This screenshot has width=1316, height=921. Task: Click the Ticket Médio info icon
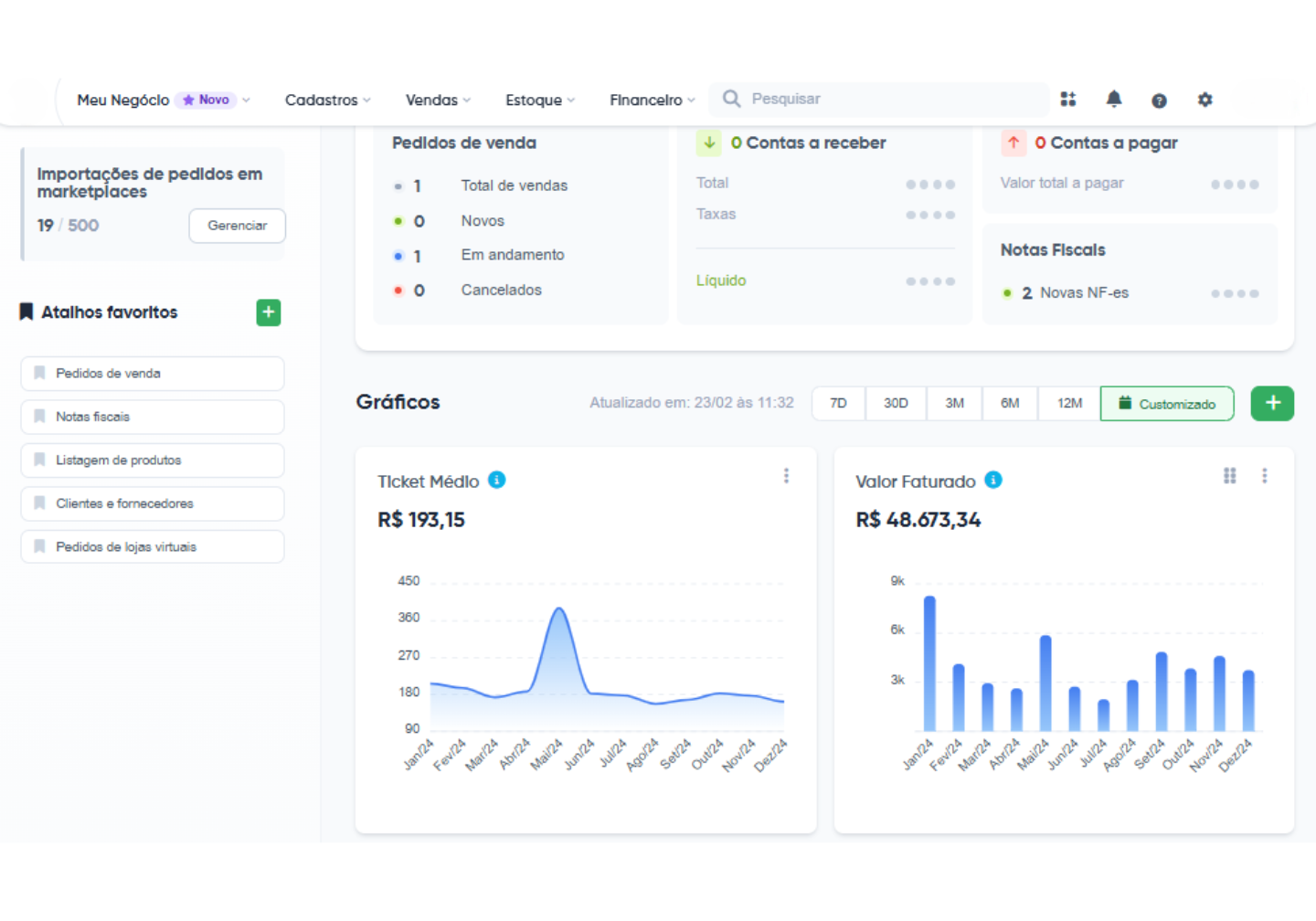point(496,481)
